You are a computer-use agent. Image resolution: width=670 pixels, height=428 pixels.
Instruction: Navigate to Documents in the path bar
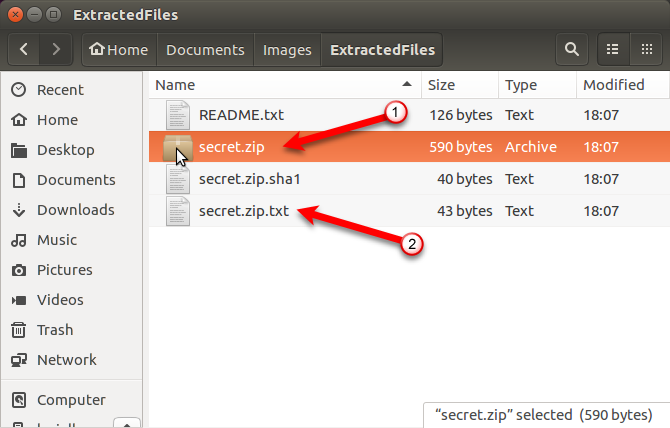[x=206, y=50]
